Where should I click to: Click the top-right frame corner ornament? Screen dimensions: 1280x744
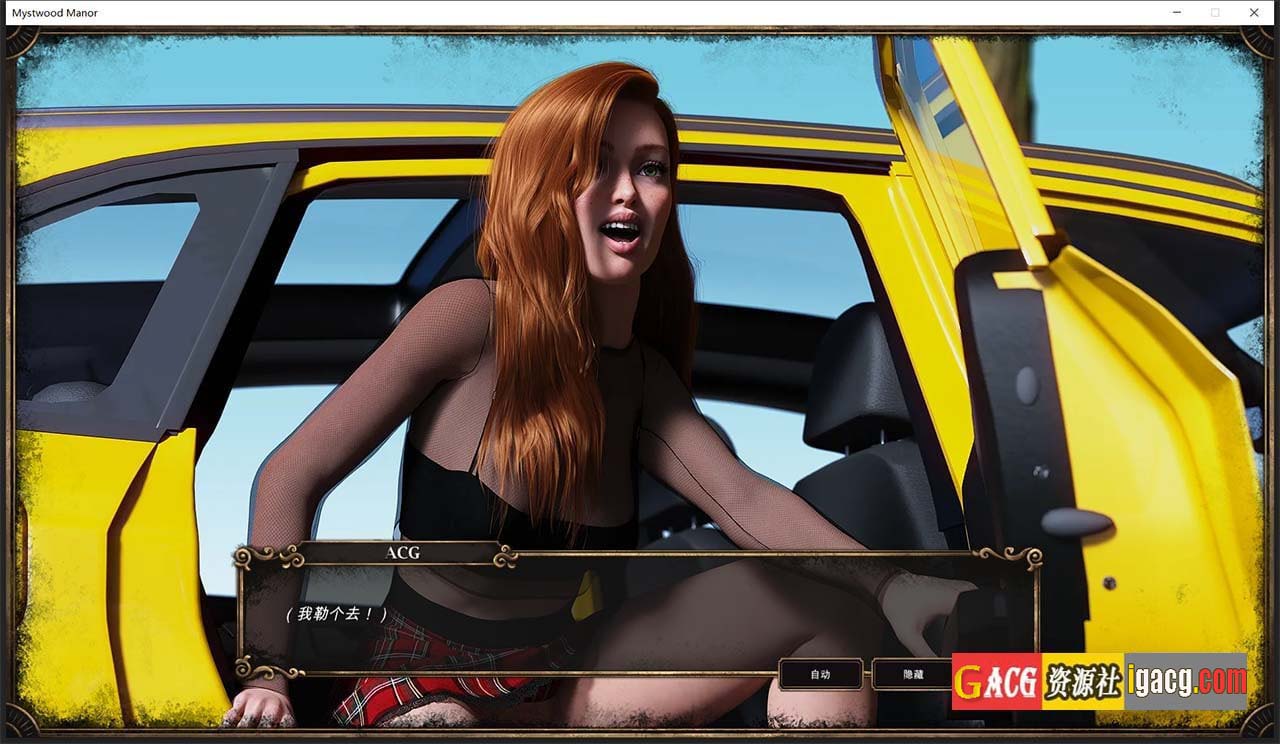click(x=1257, y=41)
